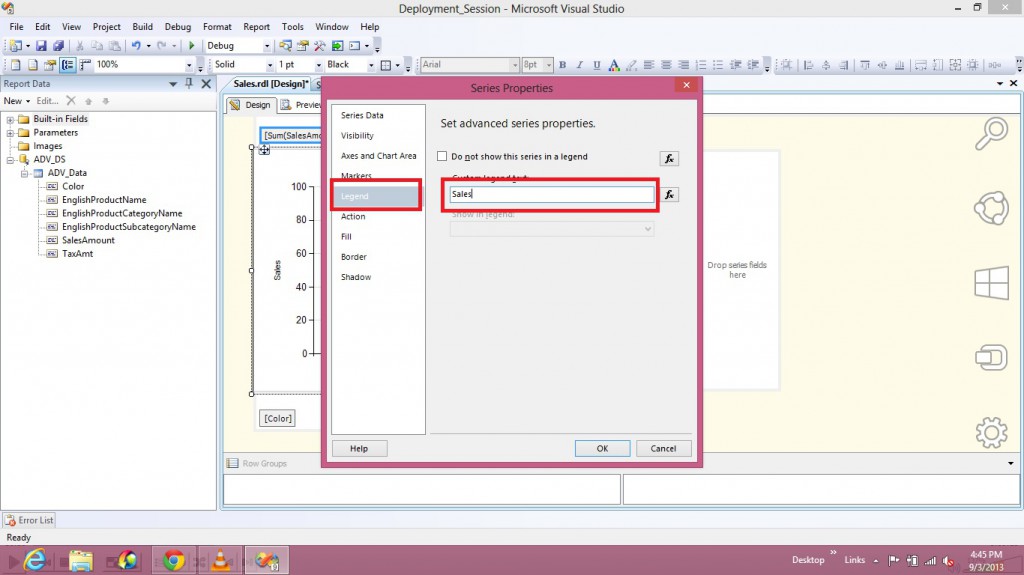
Task: Pin the Report Data panel
Action: tap(189, 84)
